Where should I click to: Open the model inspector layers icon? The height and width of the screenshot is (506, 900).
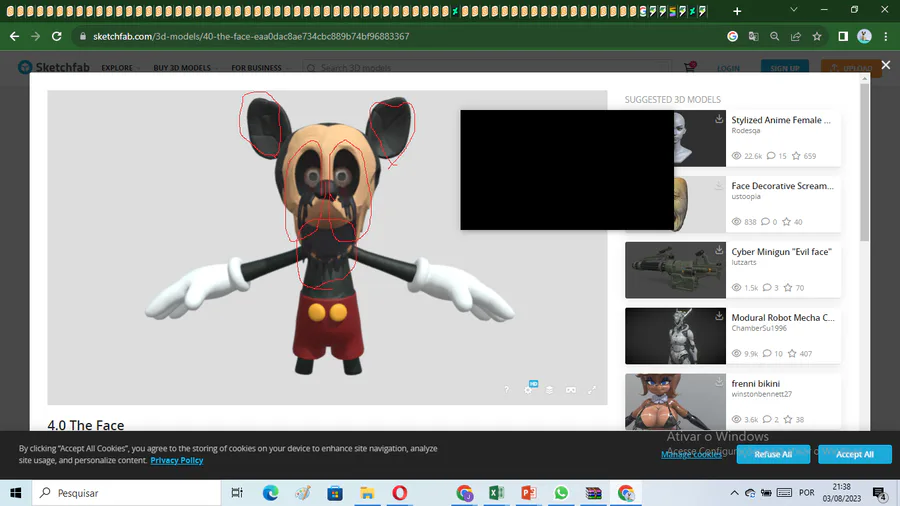(x=549, y=390)
